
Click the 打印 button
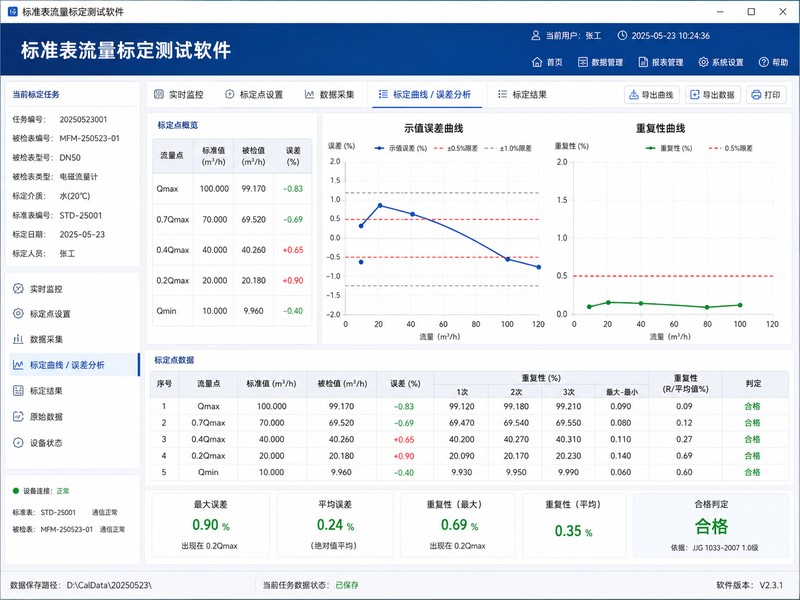[766, 95]
